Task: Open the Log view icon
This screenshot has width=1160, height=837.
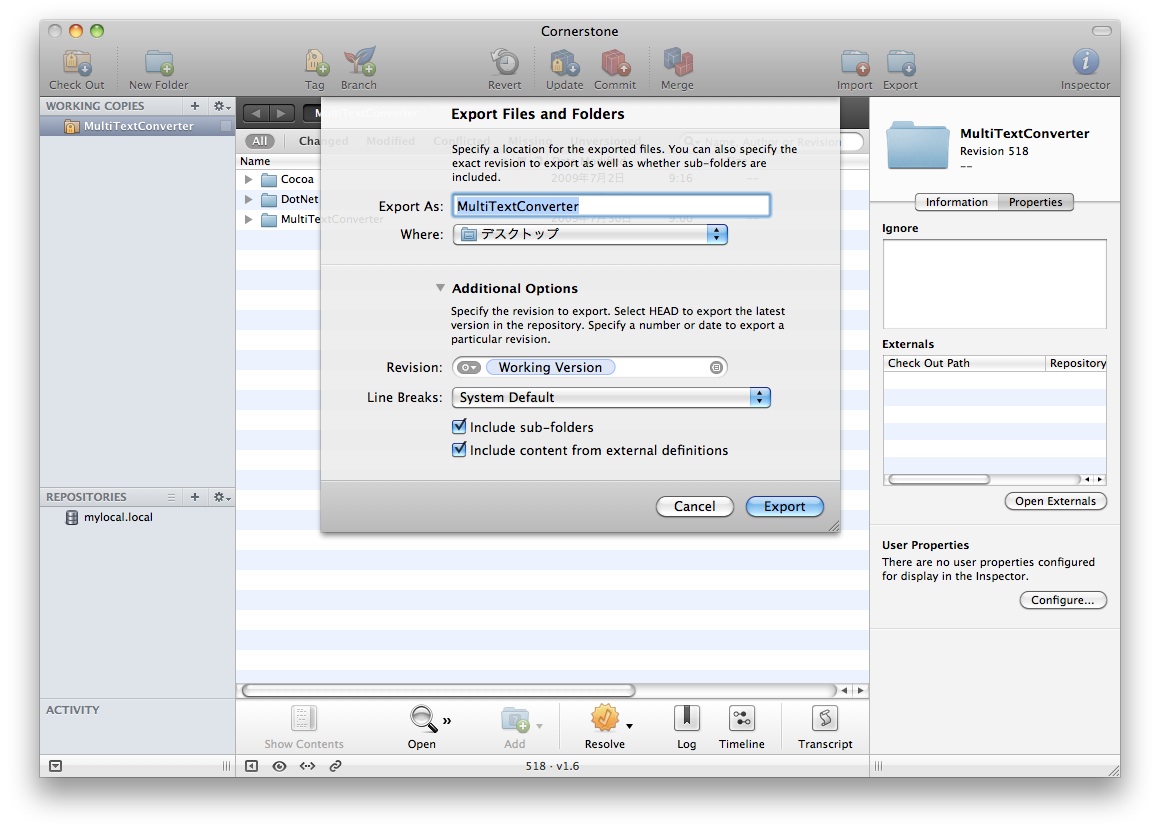Action: click(687, 718)
